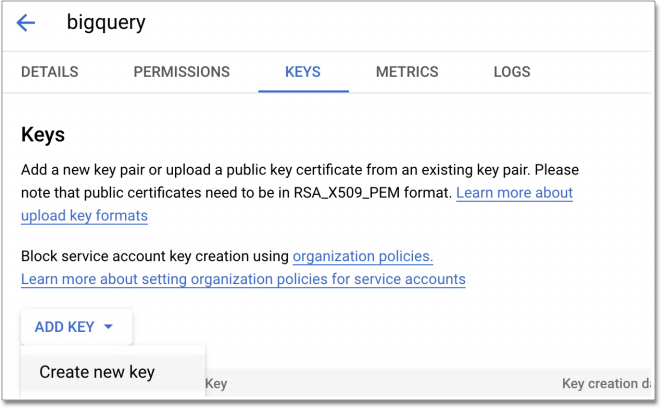Open link about setting organization policies for service accounts
661x408 pixels.
click(x=243, y=278)
